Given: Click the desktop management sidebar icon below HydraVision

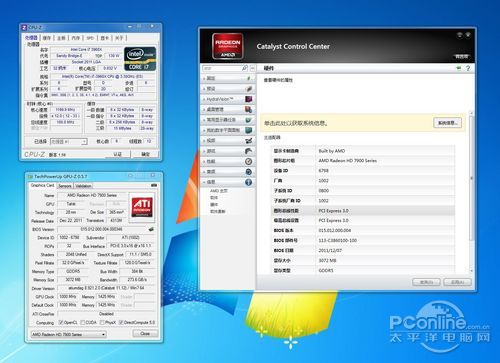Looking at the screenshot, I should point(249,109).
